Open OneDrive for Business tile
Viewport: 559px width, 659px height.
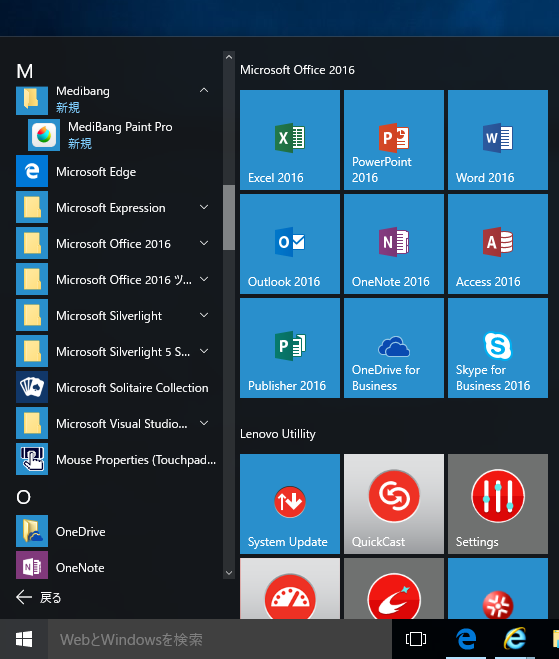pos(394,348)
